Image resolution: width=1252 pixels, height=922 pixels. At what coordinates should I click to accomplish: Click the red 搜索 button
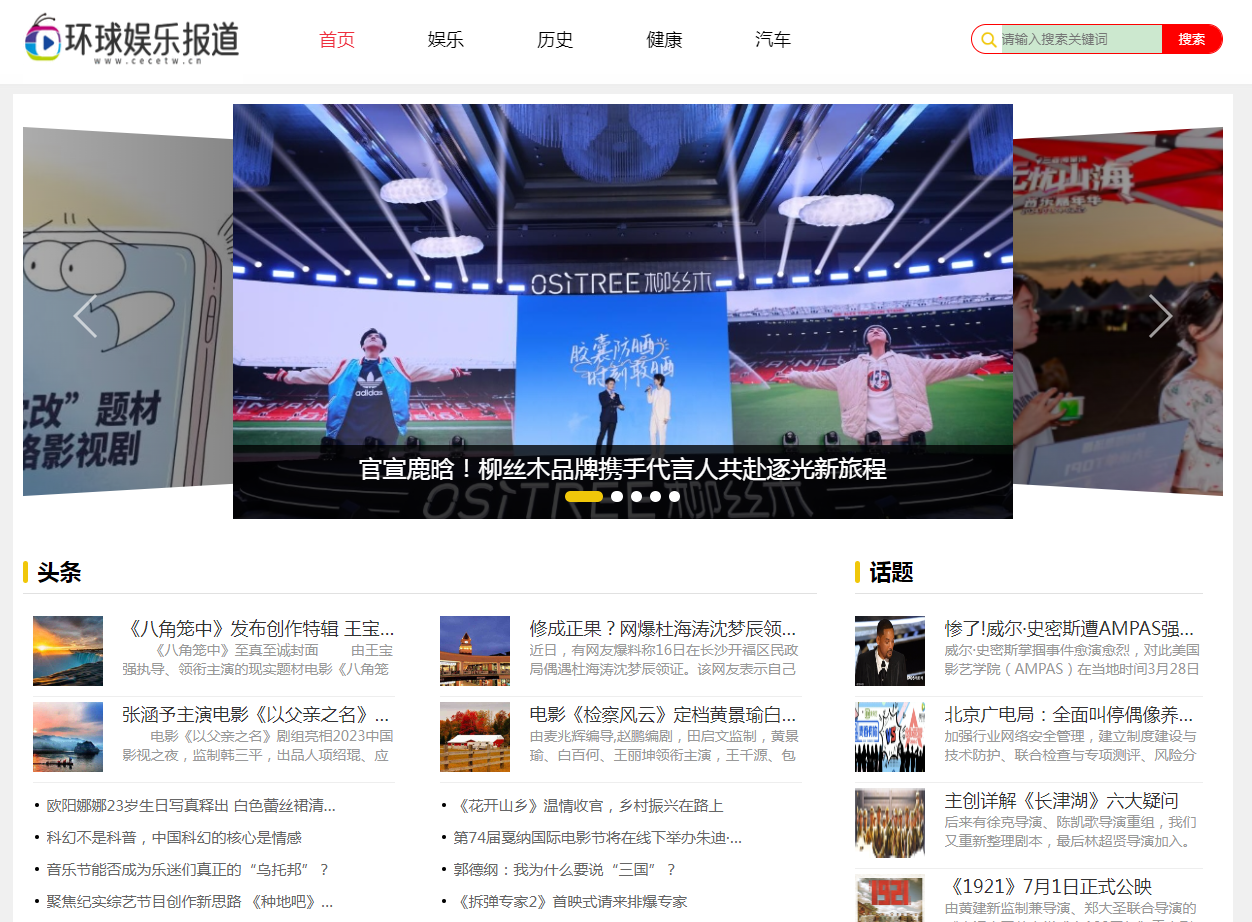point(1192,39)
